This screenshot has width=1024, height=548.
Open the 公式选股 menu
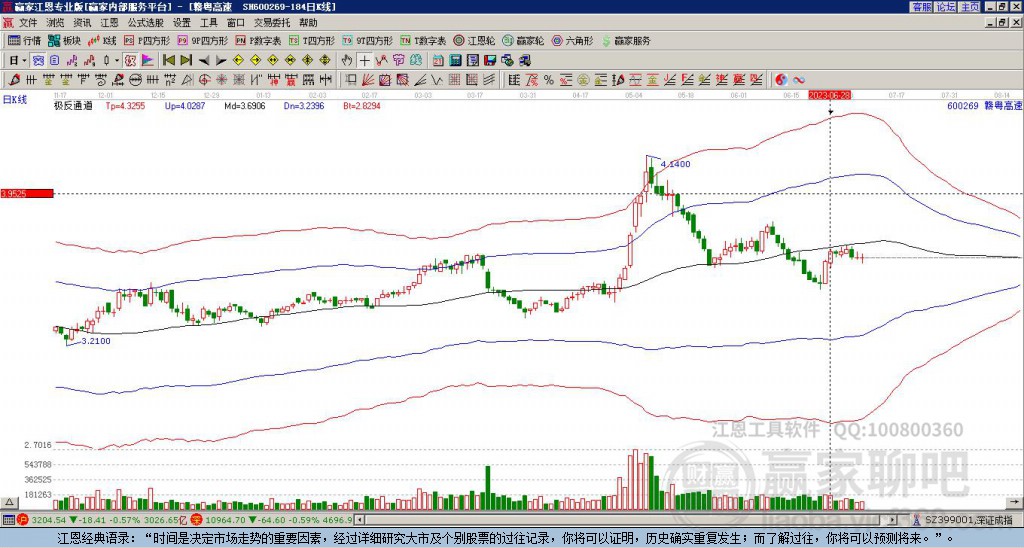[145, 23]
